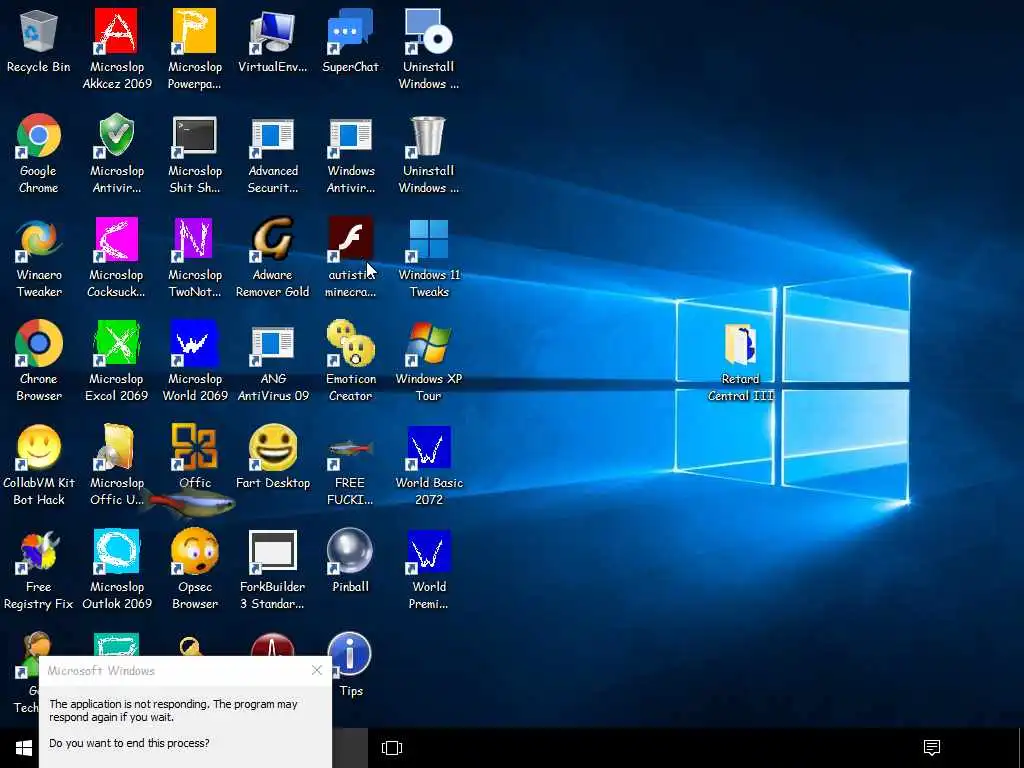Image resolution: width=1024 pixels, height=768 pixels.
Task: Open the Action Center notifications icon
Action: click(932, 748)
